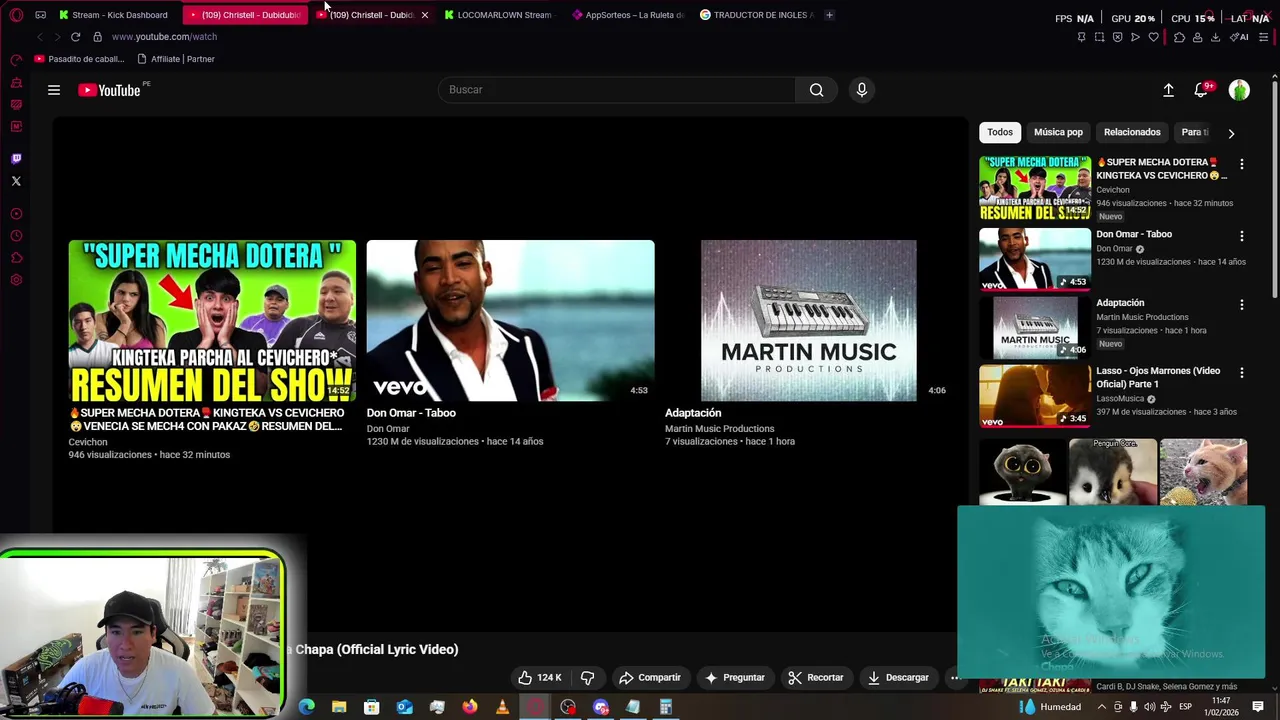Open the browser AI assistant button

(x=1240, y=37)
